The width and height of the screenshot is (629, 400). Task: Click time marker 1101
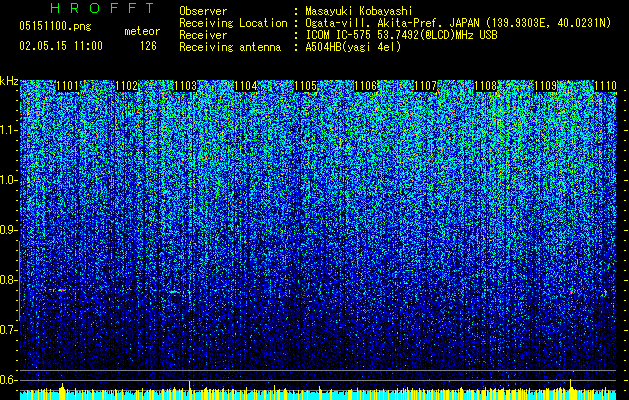click(67, 86)
